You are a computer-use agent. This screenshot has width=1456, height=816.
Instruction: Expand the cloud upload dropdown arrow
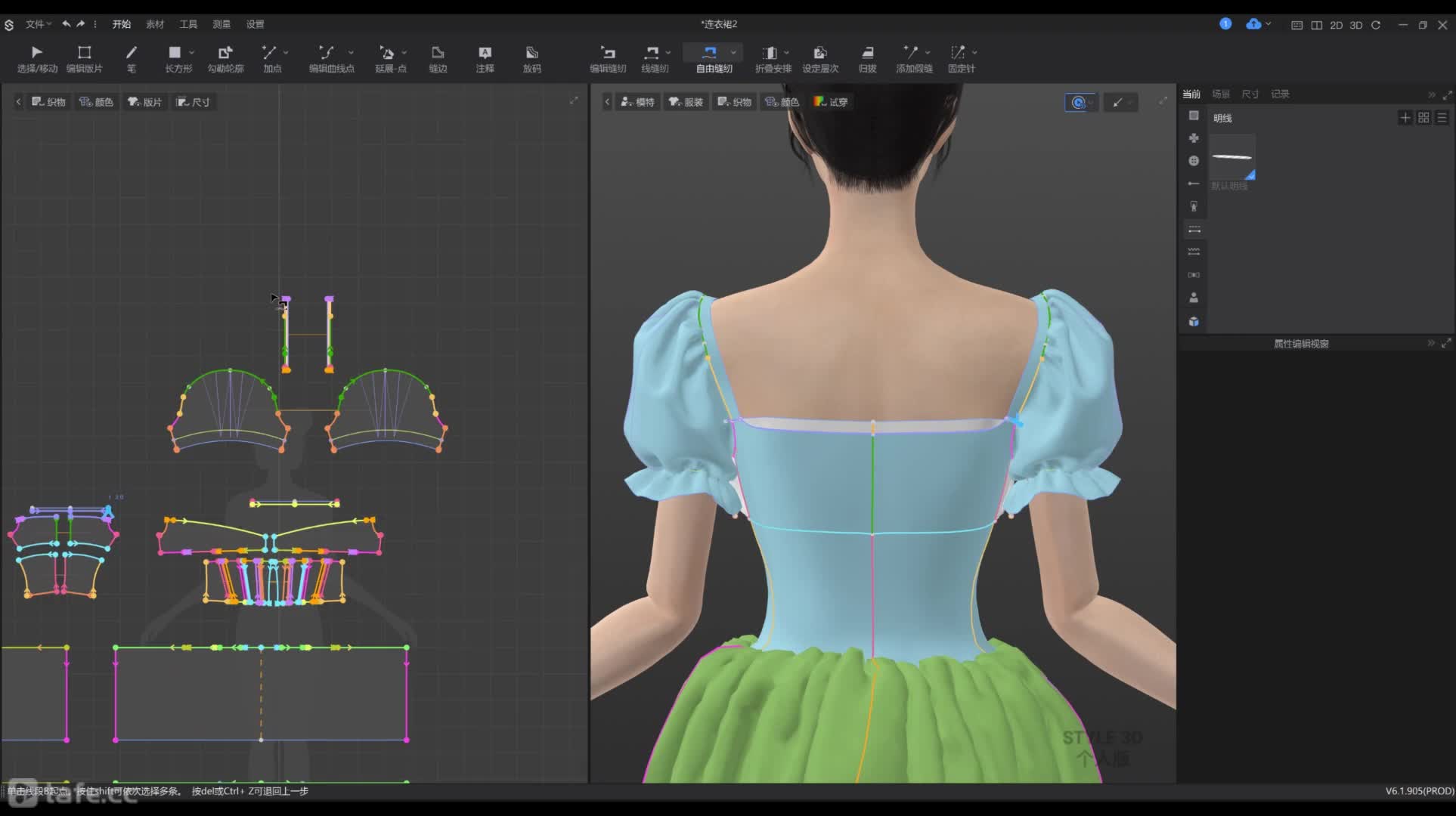1269,24
